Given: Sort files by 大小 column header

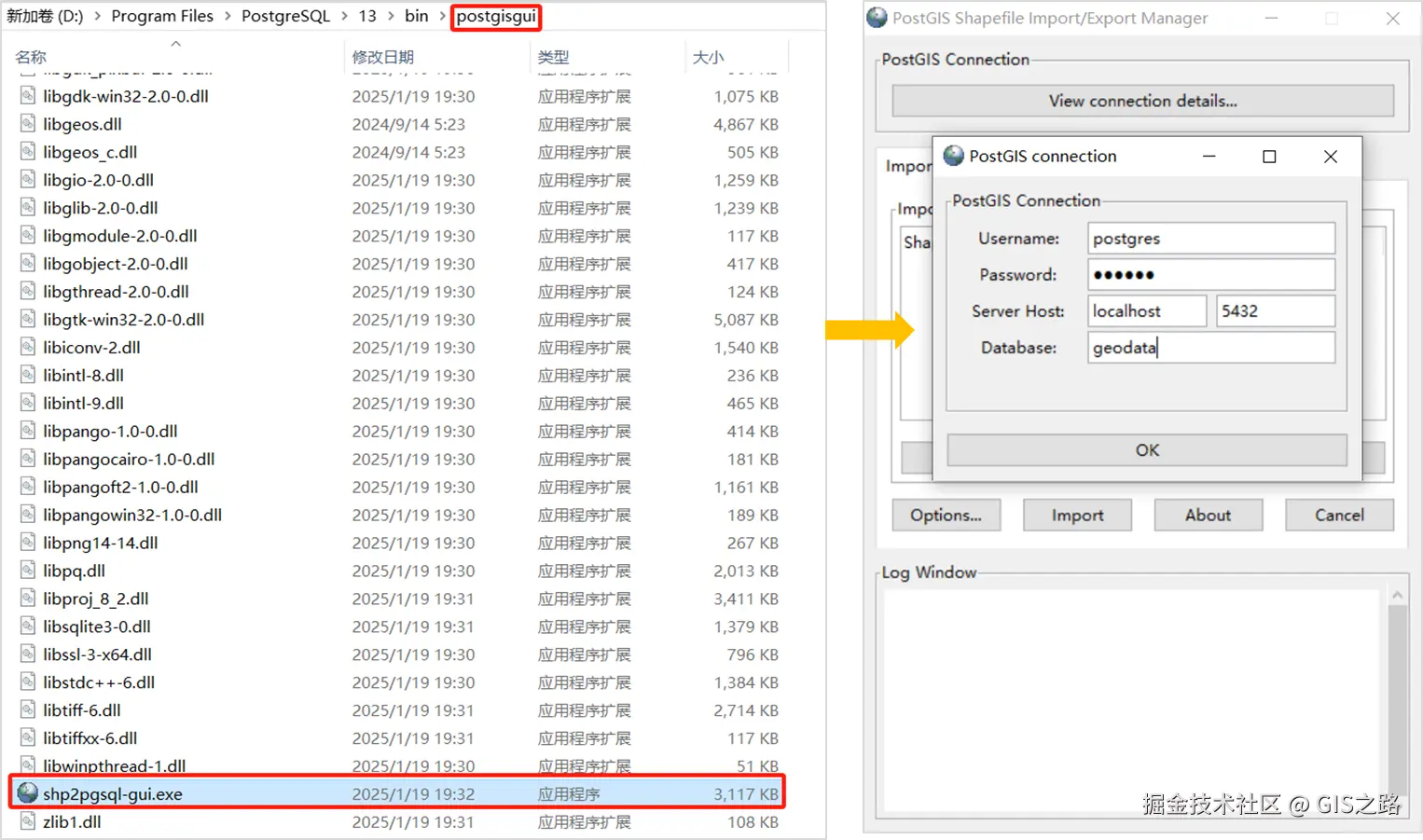Looking at the screenshot, I should click(x=709, y=57).
